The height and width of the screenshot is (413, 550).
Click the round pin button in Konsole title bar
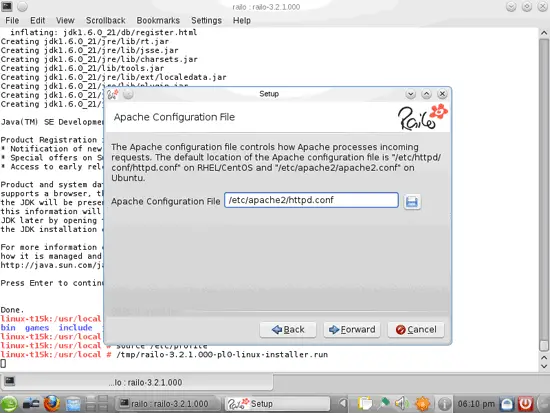[22, 6]
